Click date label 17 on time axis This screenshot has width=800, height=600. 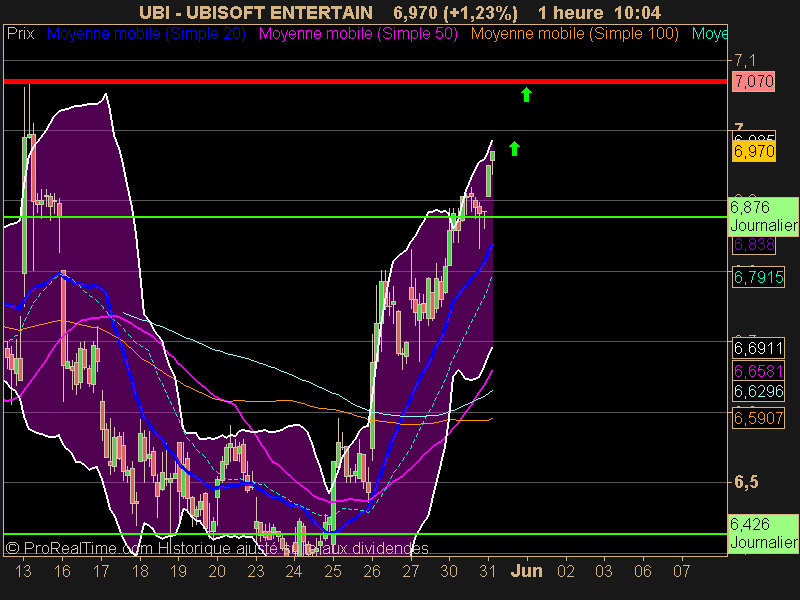[x=101, y=571]
